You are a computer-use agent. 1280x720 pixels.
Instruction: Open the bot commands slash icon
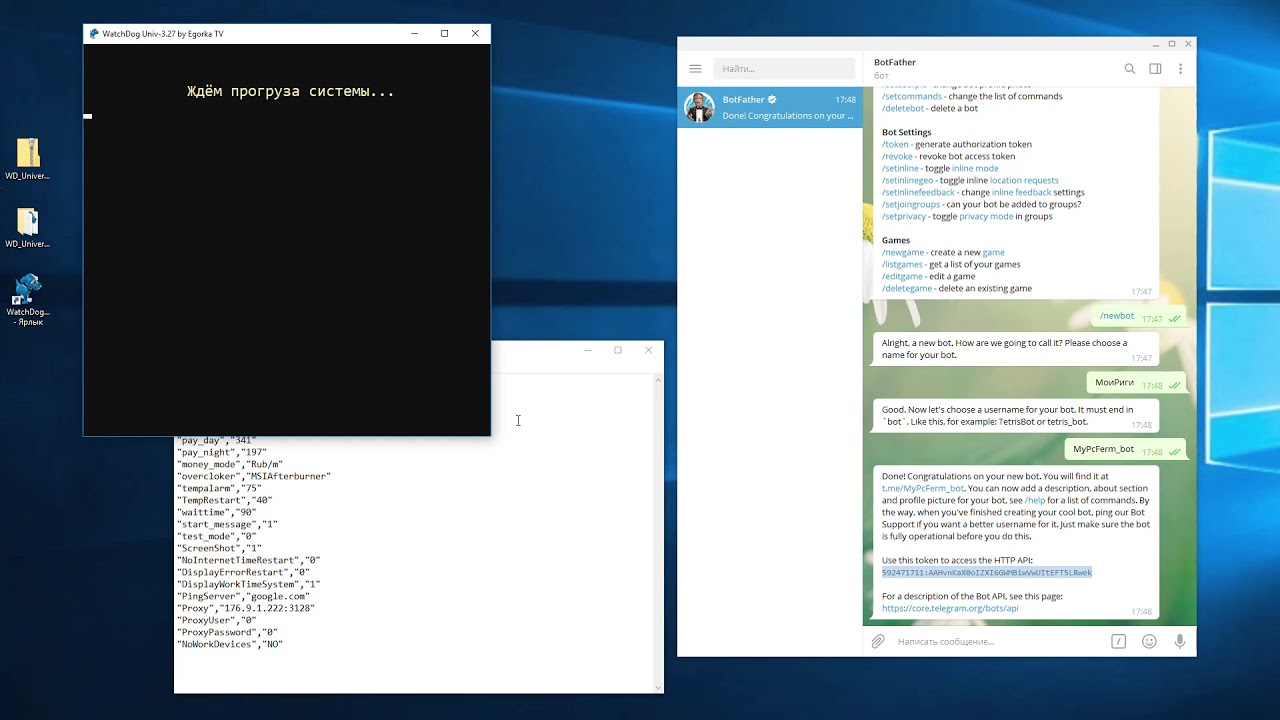point(1118,641)
